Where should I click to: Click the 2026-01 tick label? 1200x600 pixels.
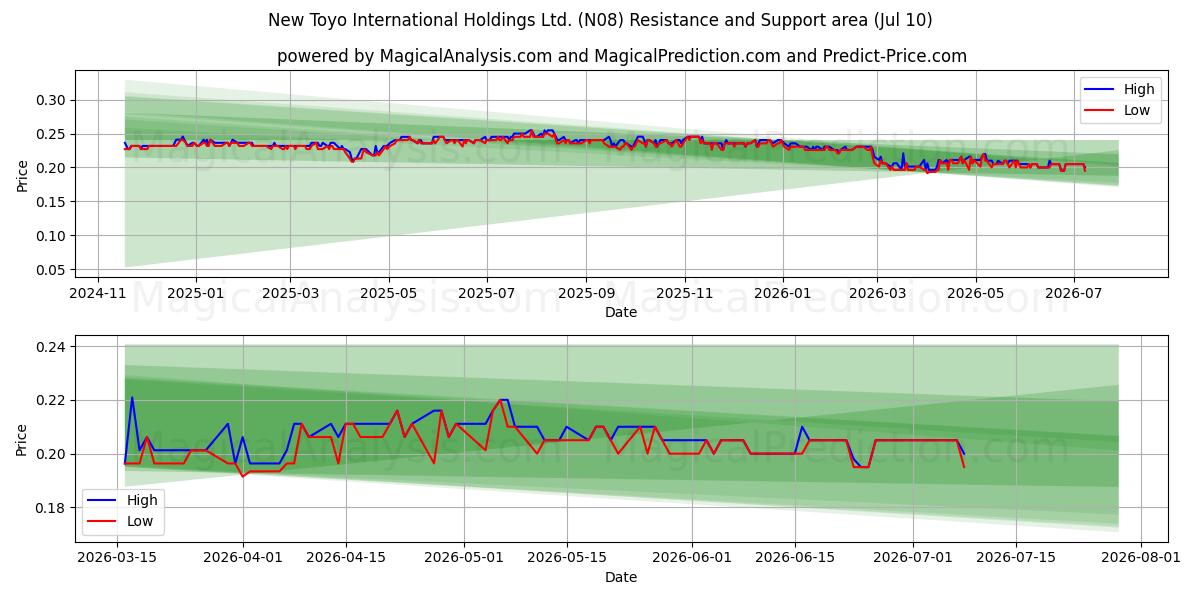pos(782,294)
